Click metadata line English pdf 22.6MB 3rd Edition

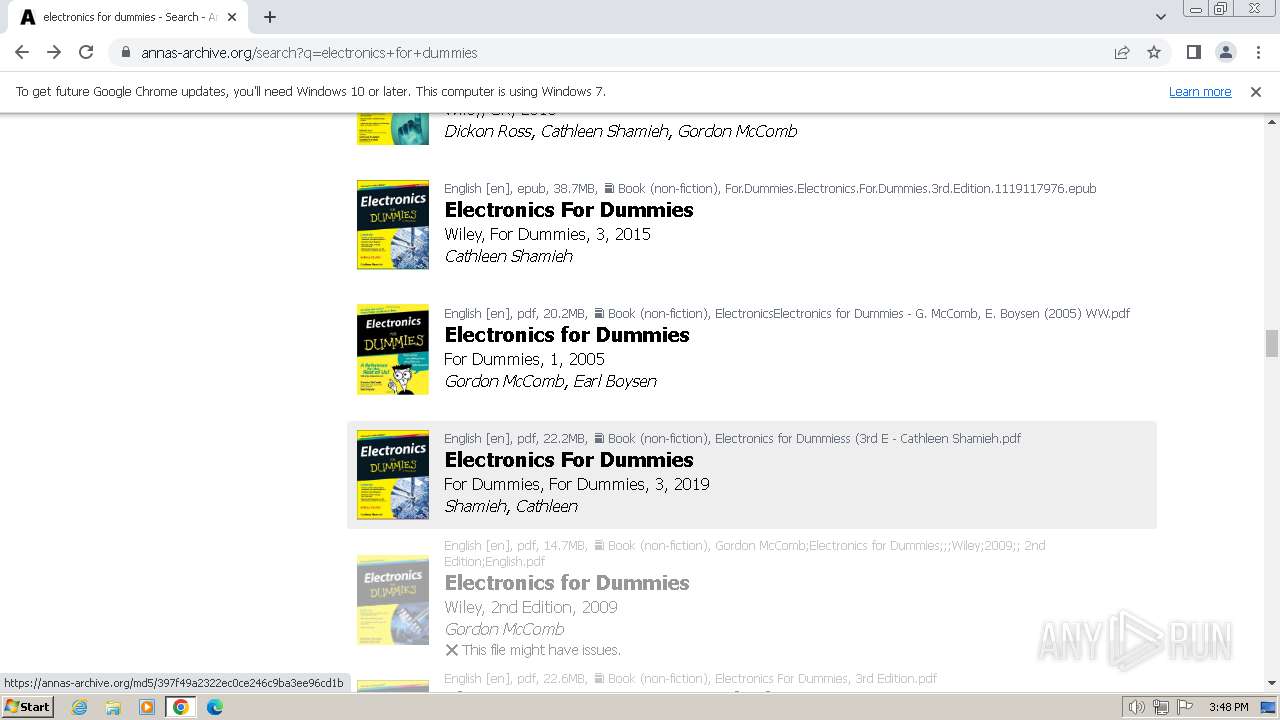click(690, 678)
